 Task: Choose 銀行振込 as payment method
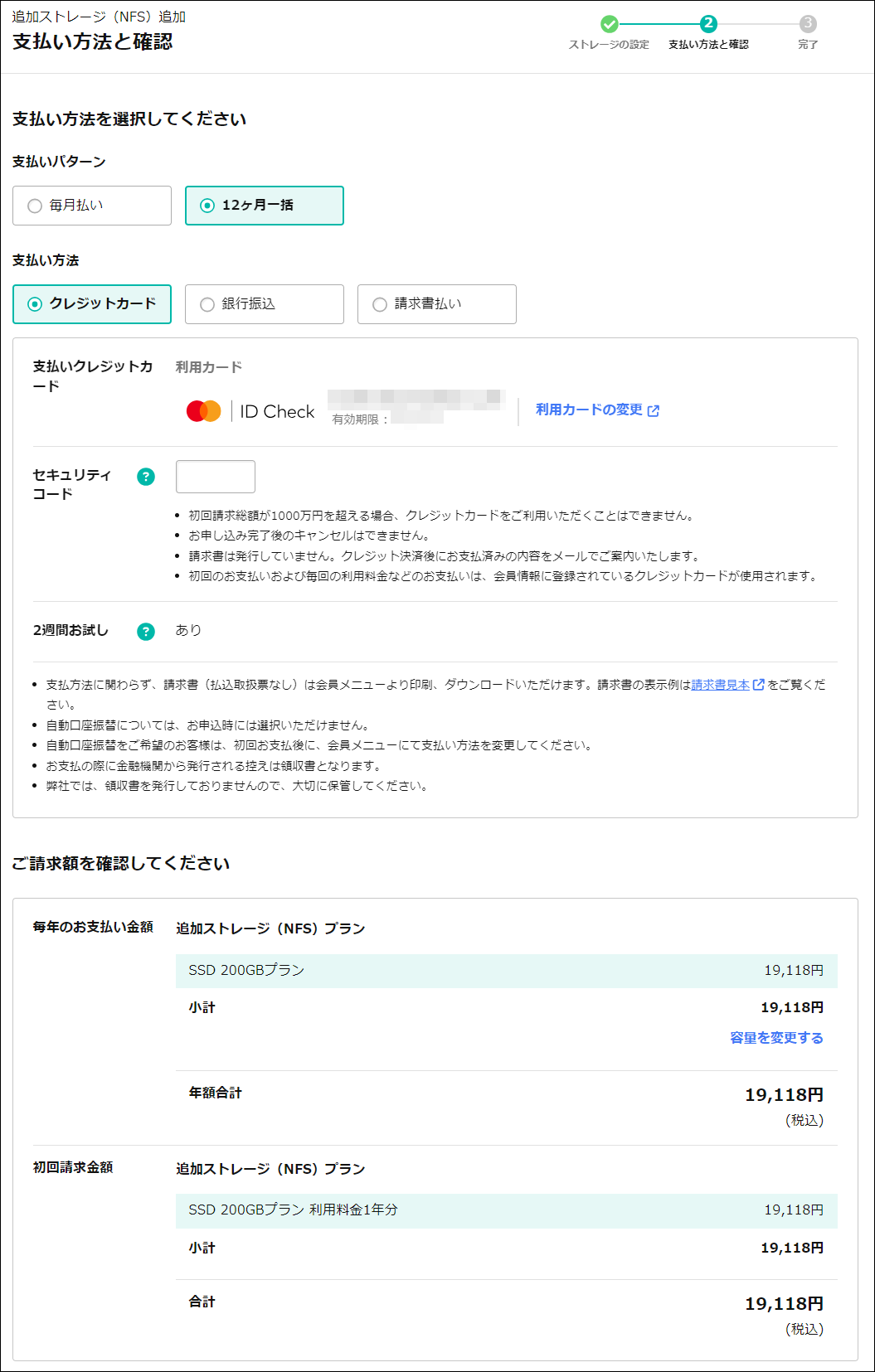(264, 304)
